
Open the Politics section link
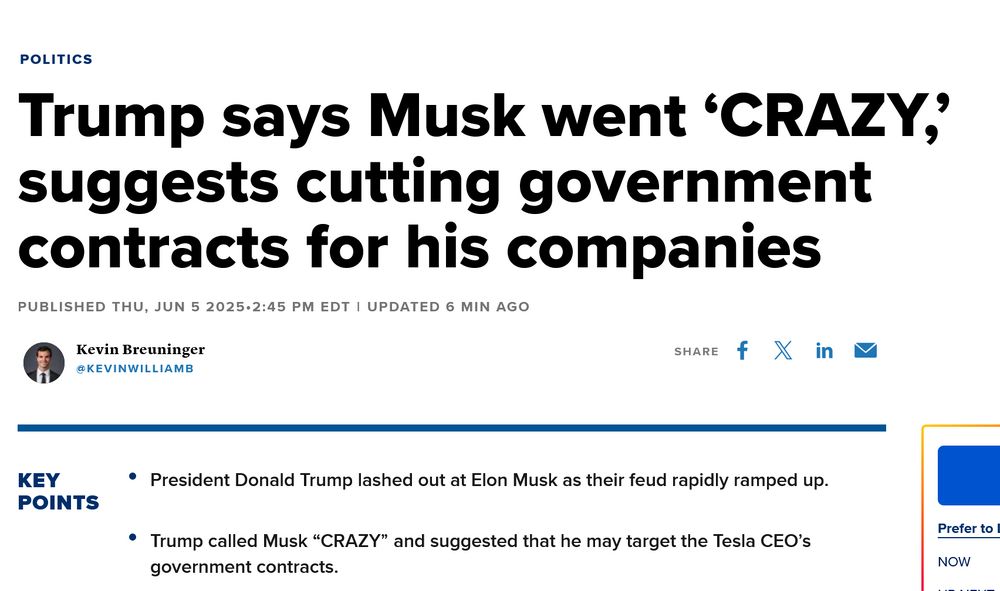tap(56, 59)
